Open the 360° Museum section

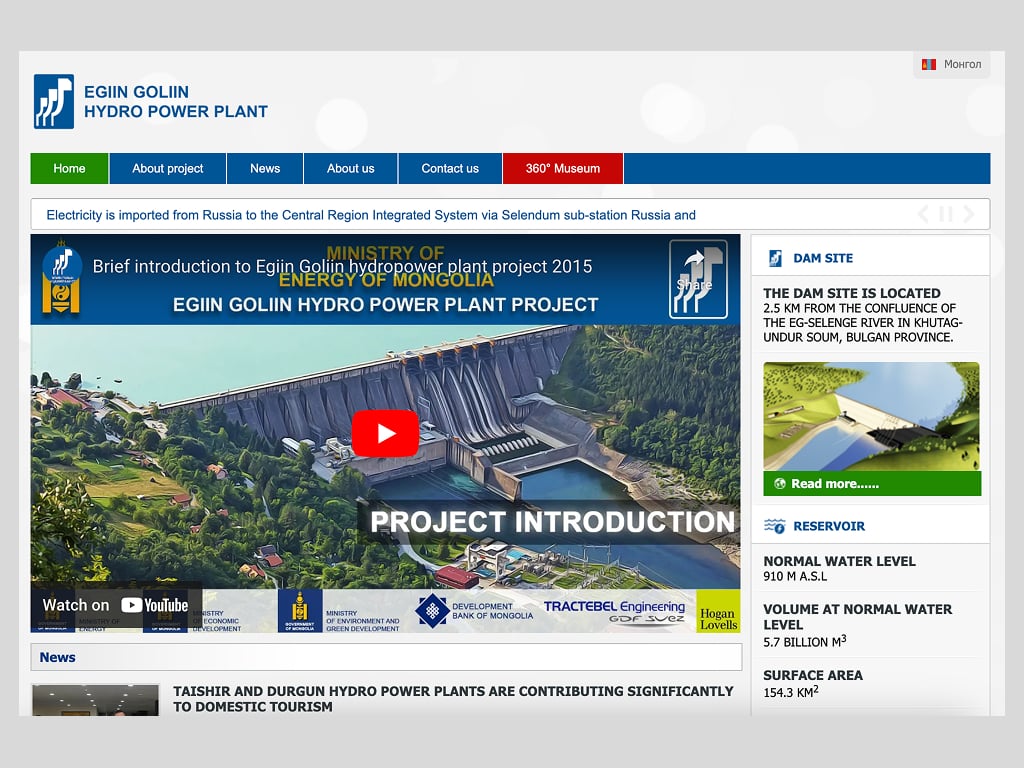pos(562,168)
